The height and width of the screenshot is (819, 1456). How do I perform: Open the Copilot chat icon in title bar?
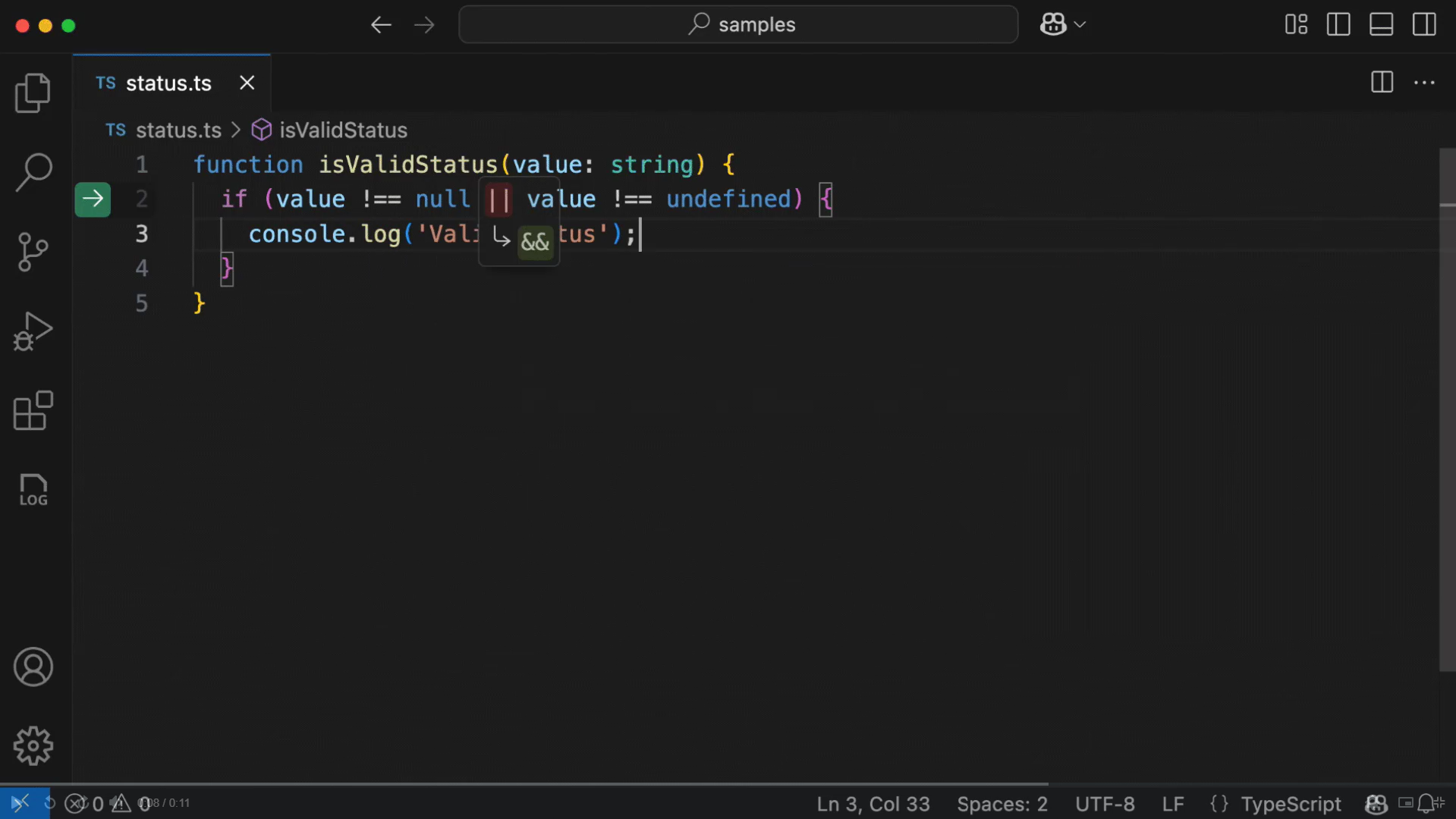pyautogui.click(x=1053, y=25)
